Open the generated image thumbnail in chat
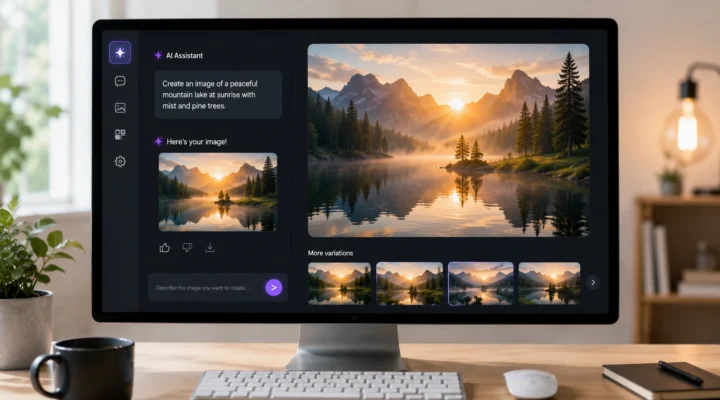This screenshot has width=720, height=400. 218,192
